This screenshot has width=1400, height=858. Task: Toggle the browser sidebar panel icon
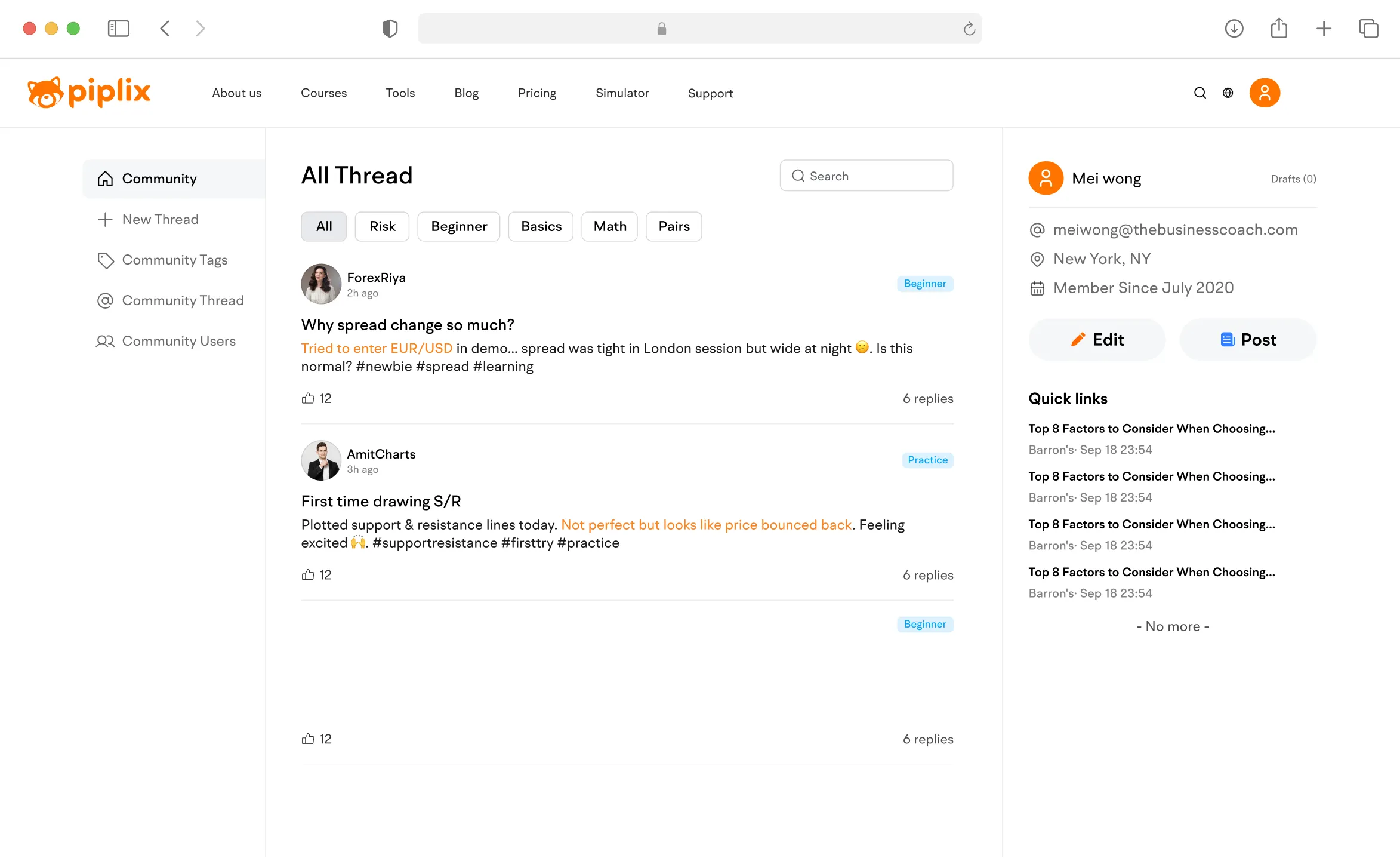coord(118,29)
